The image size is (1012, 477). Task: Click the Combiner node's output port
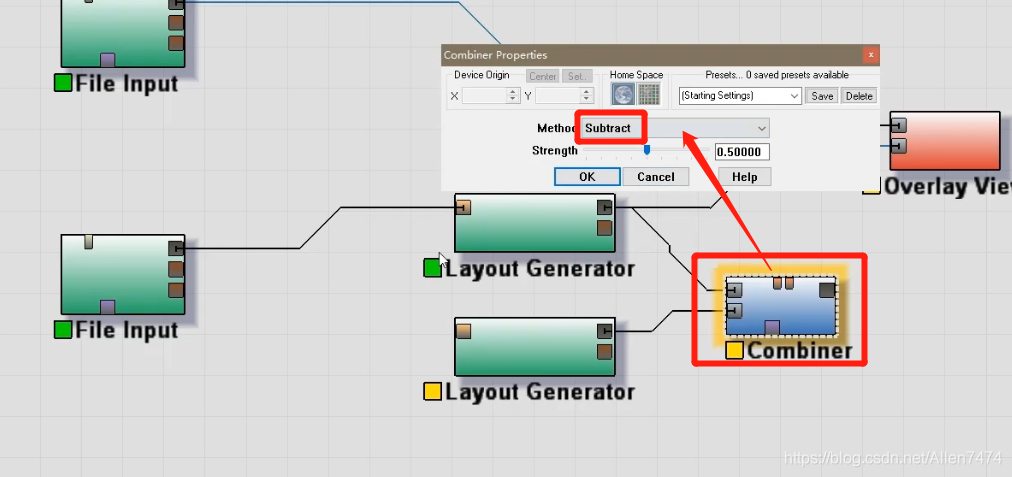coord(827,290)
